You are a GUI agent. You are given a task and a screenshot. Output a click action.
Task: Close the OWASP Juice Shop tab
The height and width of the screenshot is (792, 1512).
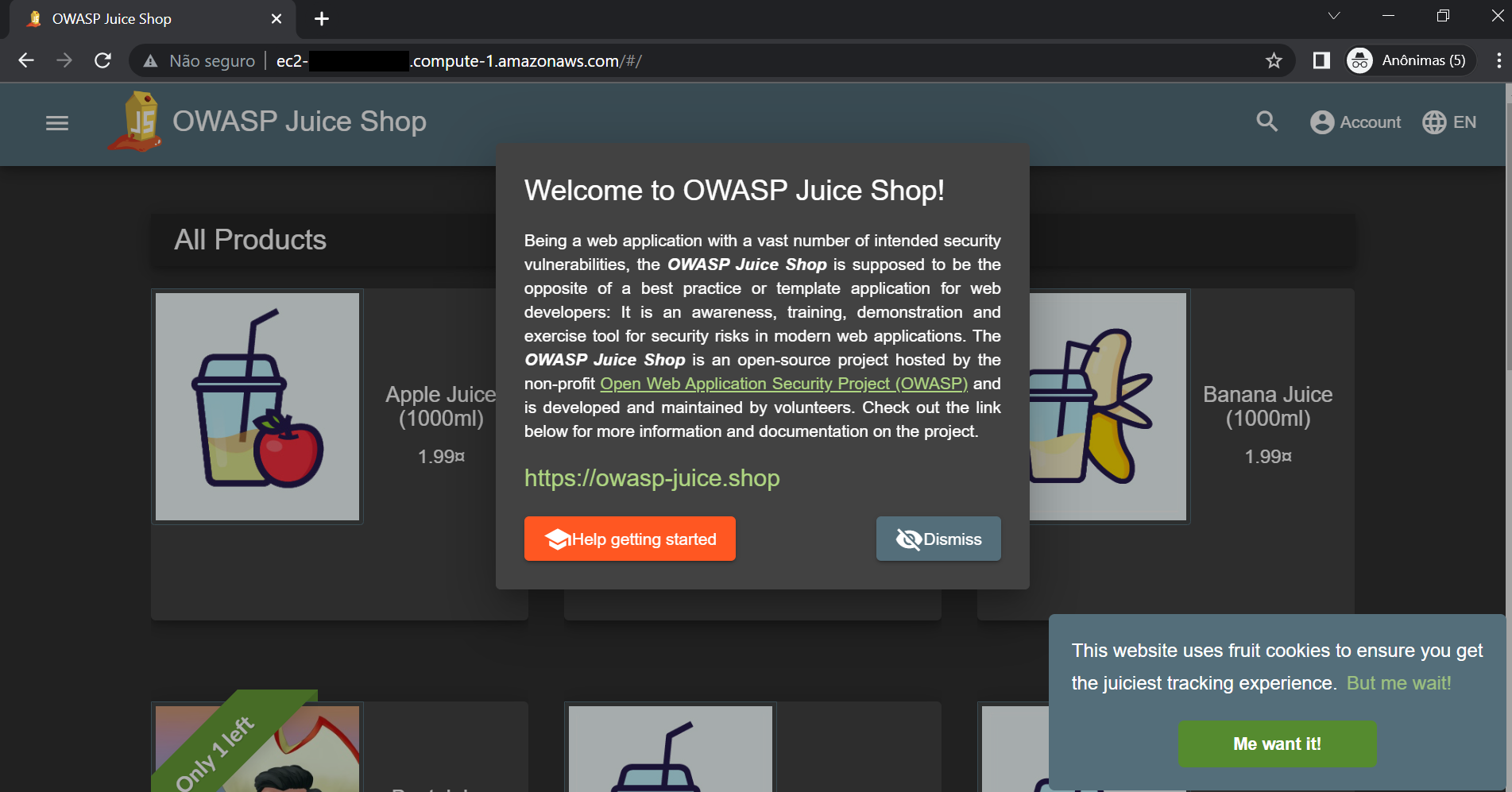pos(276,18)
